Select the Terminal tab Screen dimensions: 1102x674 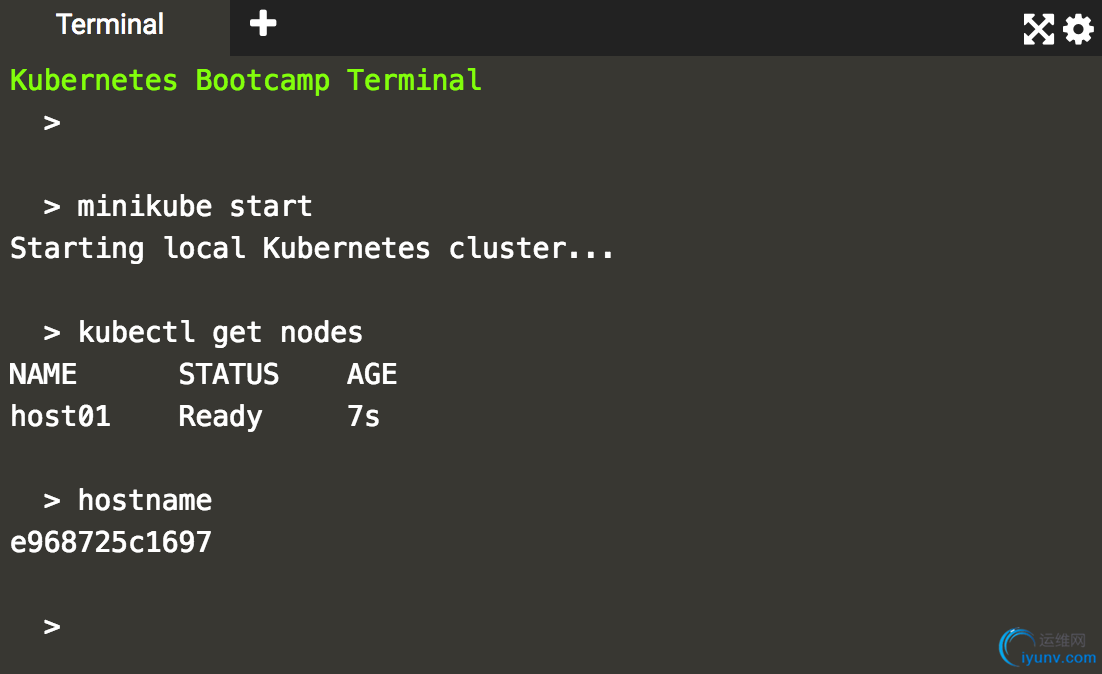[110, 25]
